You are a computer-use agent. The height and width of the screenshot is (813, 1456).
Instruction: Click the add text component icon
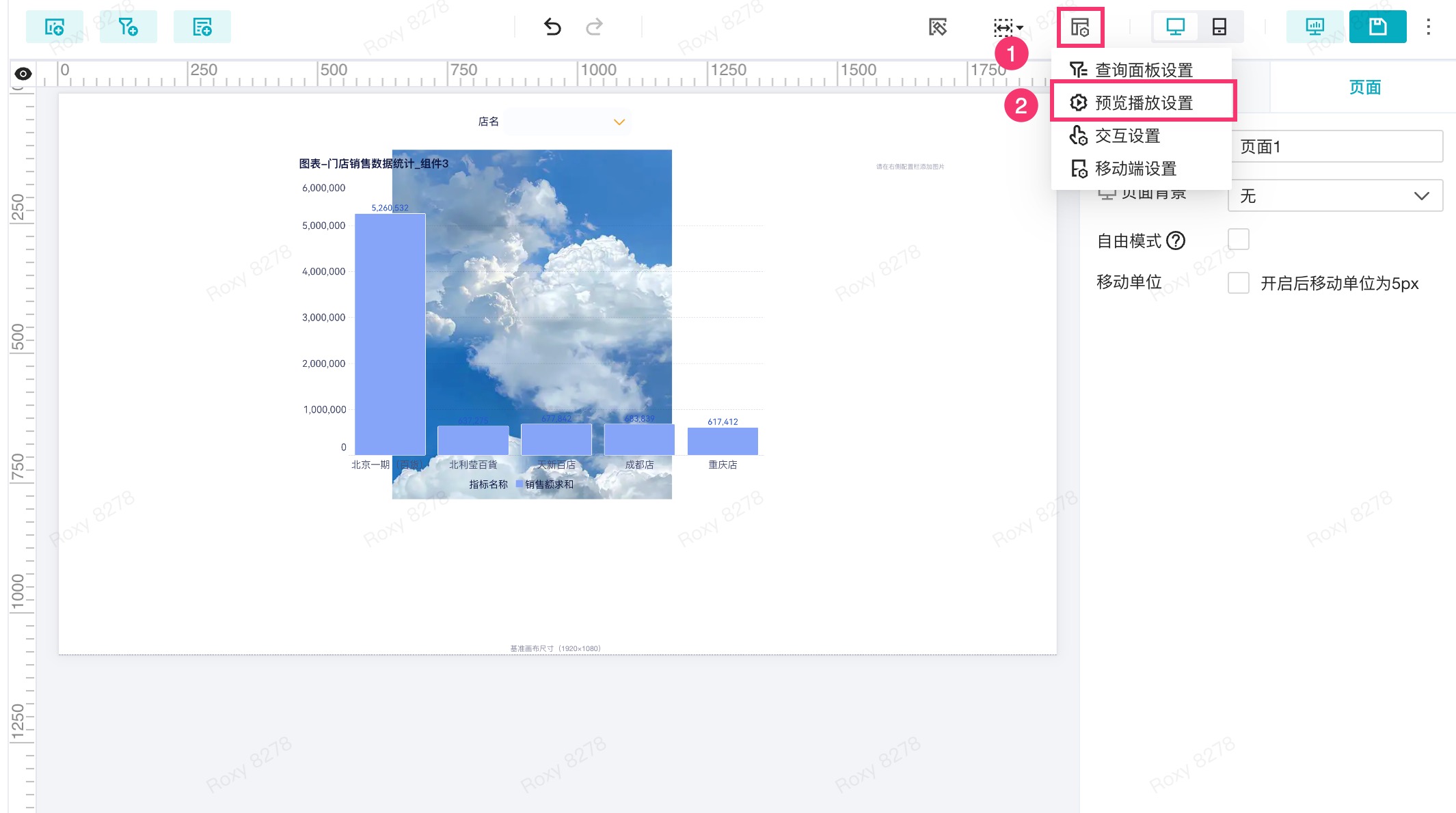202,27
